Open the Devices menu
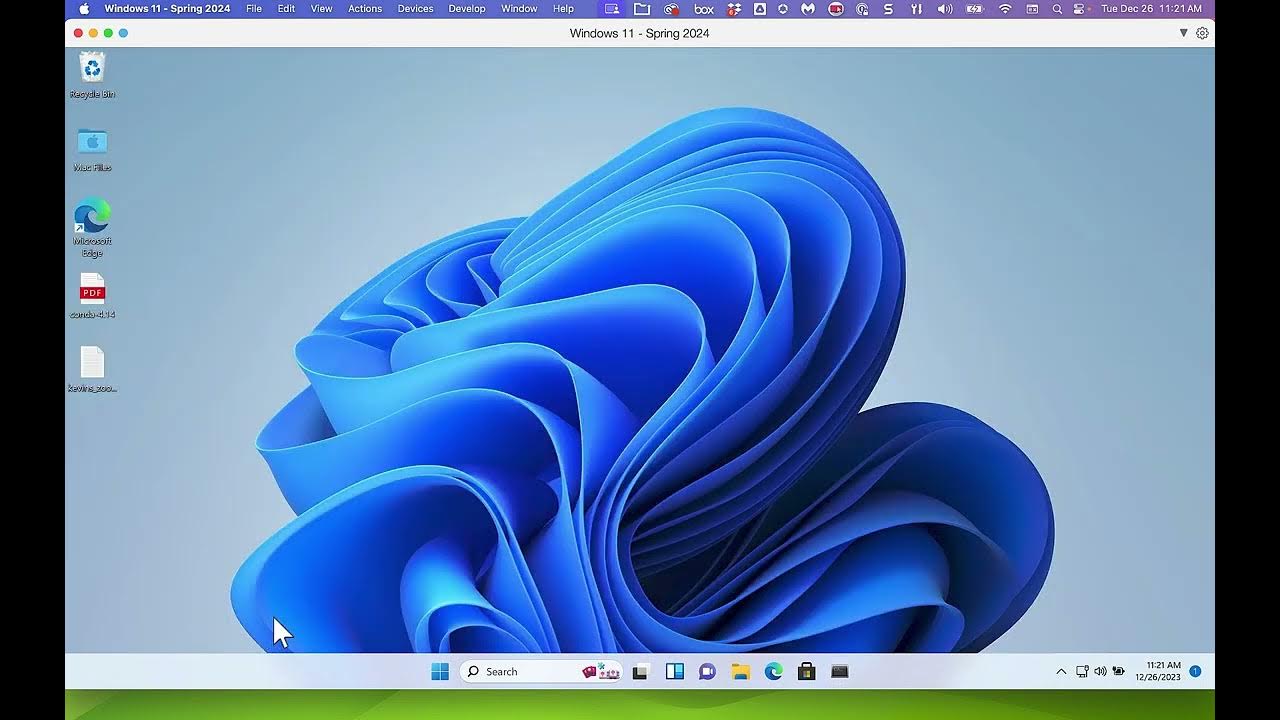Viewport: 1280px width, 720px height. 416,9
